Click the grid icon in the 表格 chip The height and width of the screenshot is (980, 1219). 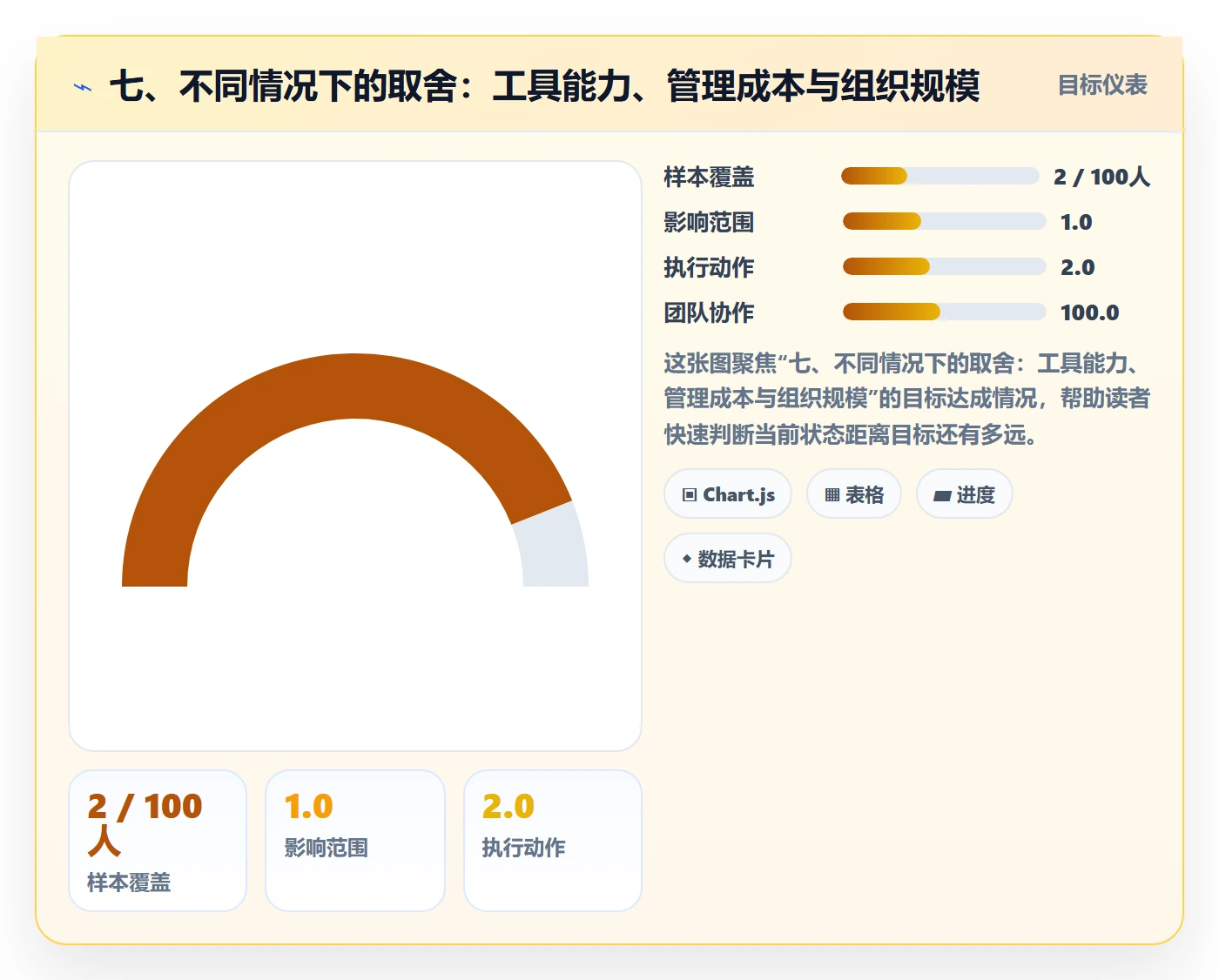click(x=832, y=495)
